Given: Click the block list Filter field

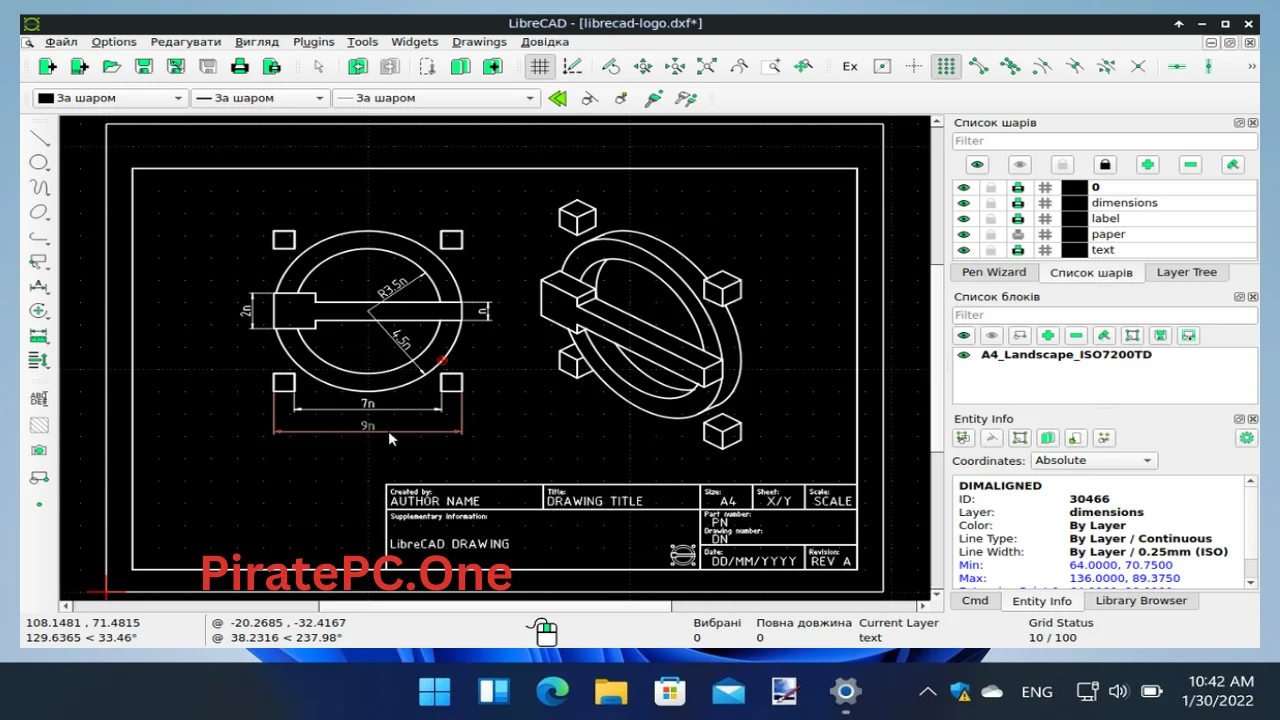Looking at the screenshot, I should (1104, 315).
